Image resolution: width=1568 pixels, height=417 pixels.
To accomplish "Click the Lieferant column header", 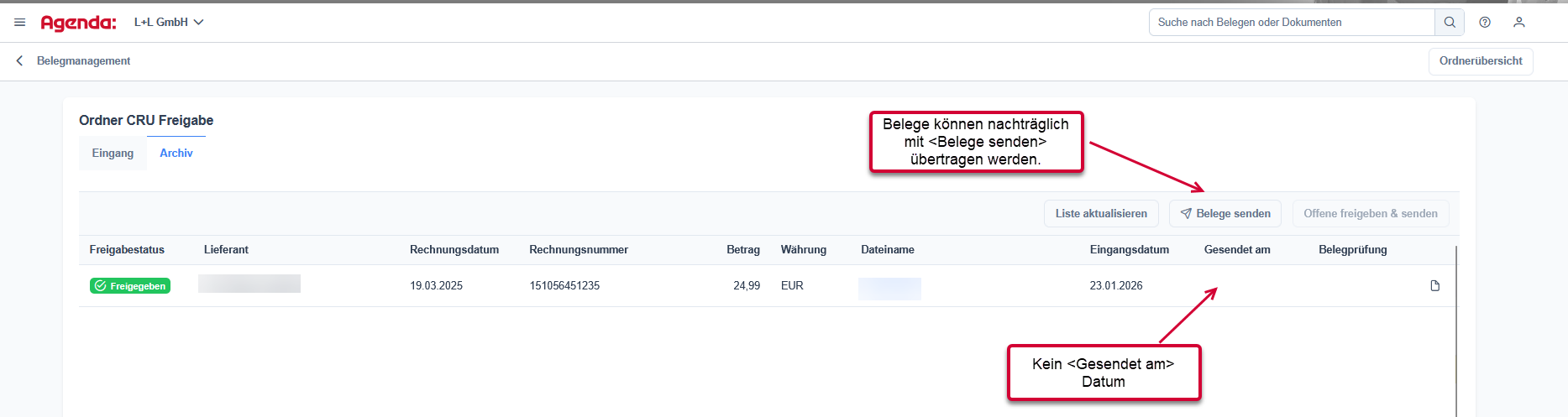I will (226, 250).
